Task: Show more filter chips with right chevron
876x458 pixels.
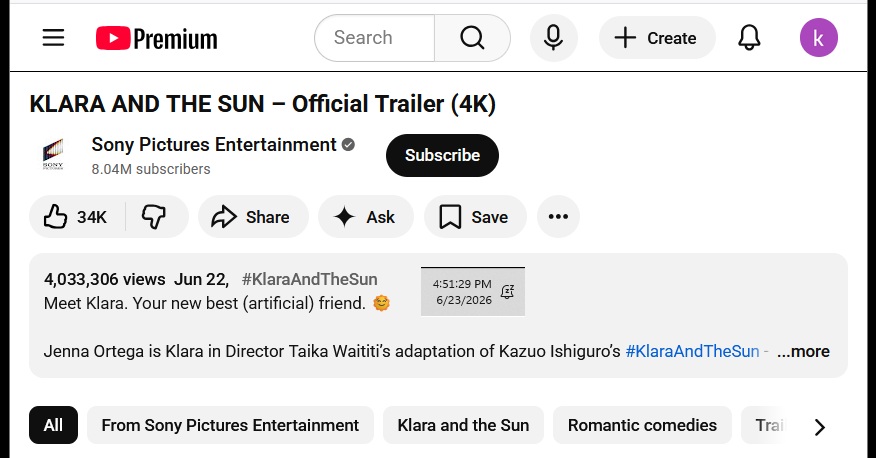Action: coord(819,427)
